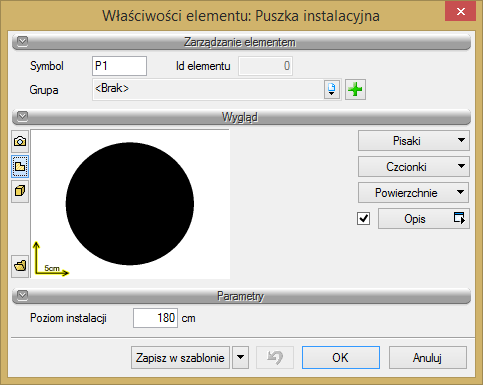Click the green plus to add a group
Image resolution: width=483 pixels, height=385 pixels.
pyautogui.click(x=355, y=89)
